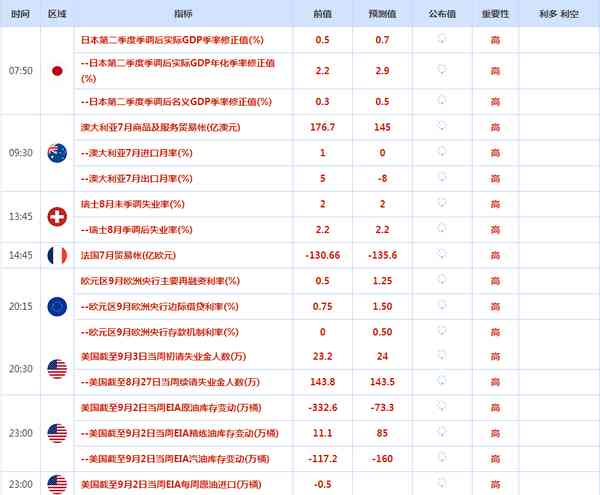
Task: Select the 13:45 time cell
Action: pos(21,217)
